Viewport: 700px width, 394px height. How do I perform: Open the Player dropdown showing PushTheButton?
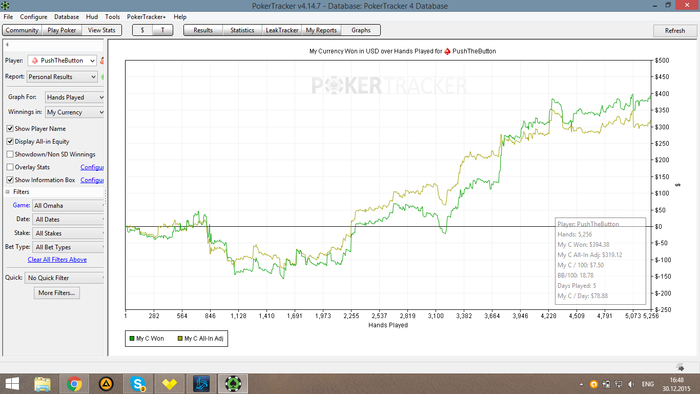pos(62,60)
